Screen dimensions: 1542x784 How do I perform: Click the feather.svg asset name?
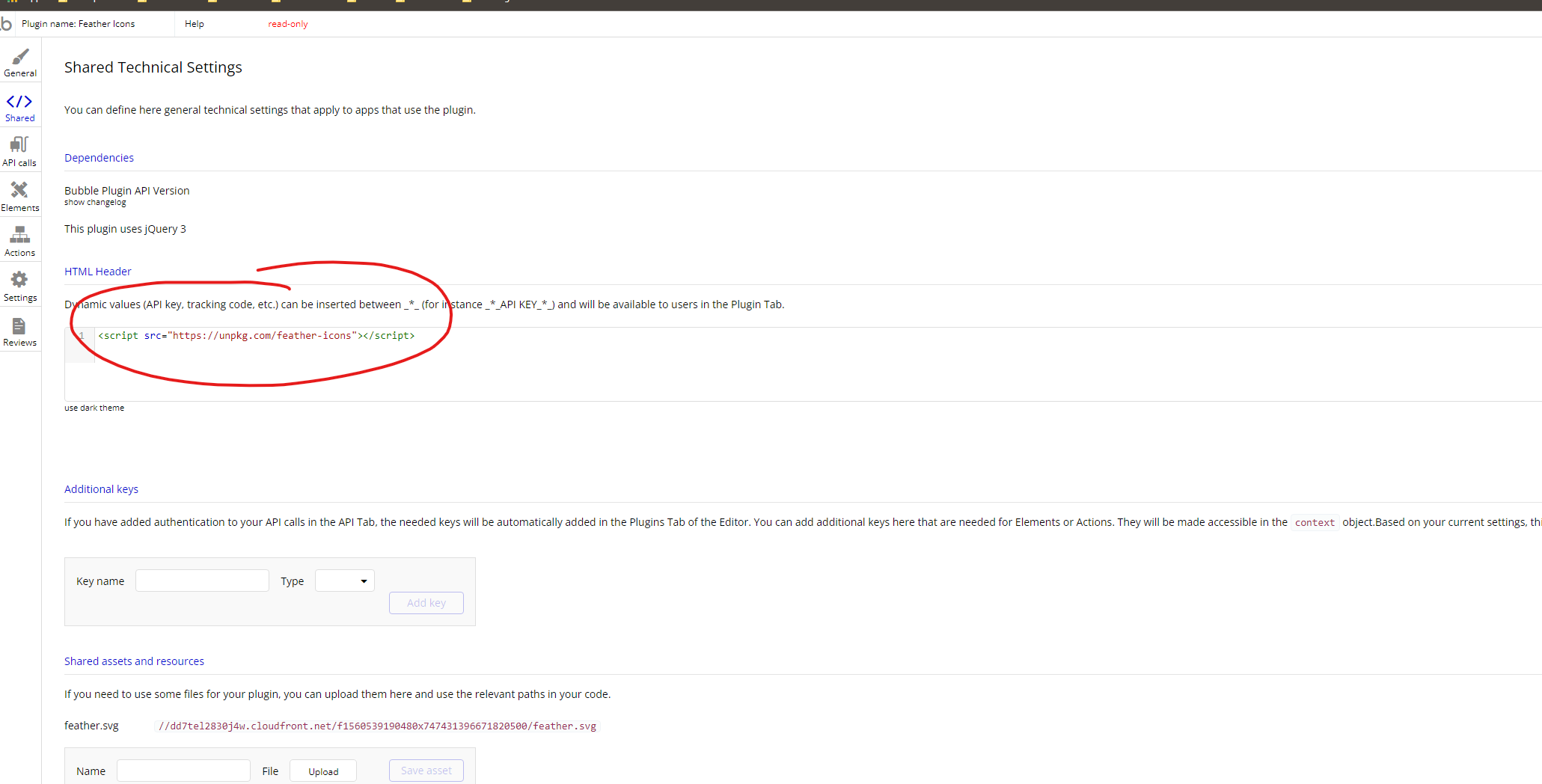[x=91, y=726]
